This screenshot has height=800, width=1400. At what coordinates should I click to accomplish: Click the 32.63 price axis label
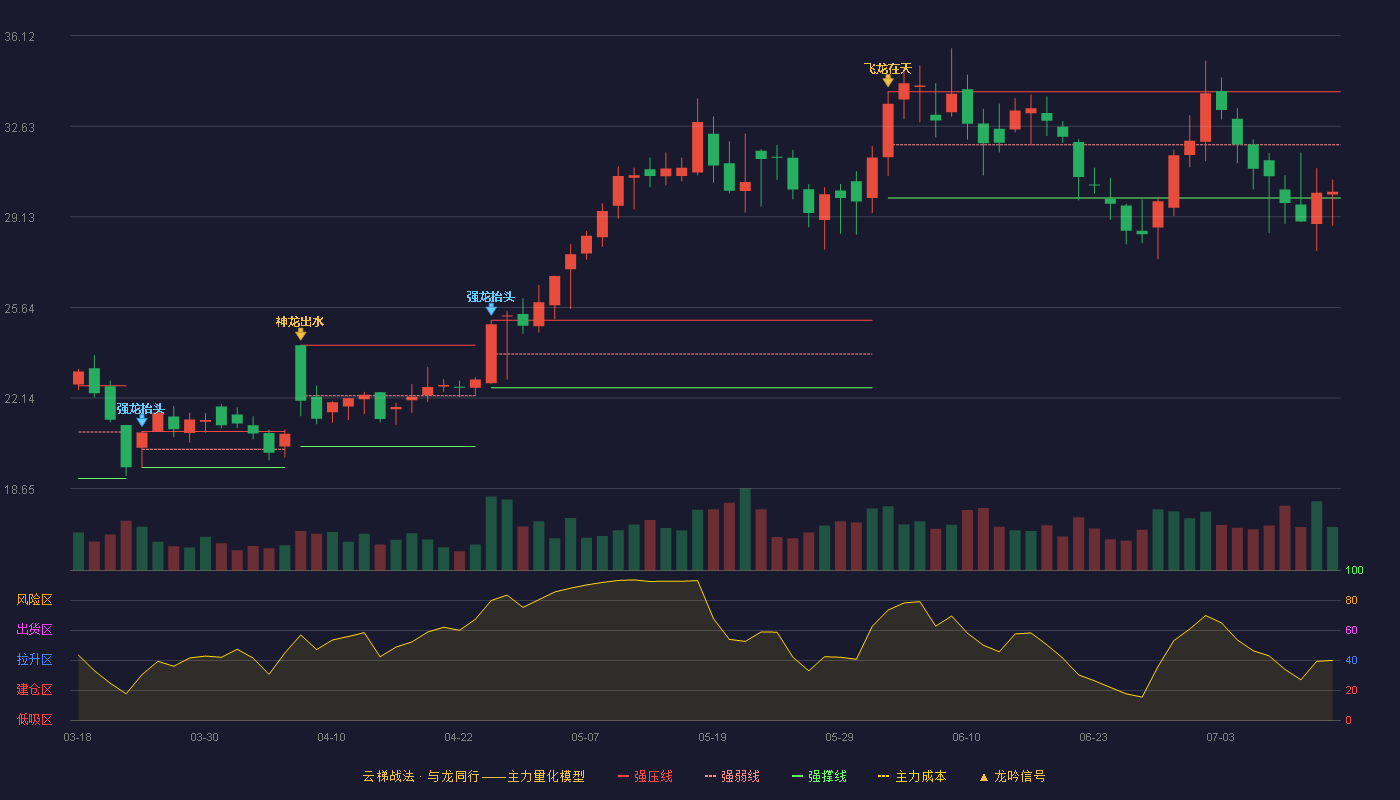click(20, 128)
